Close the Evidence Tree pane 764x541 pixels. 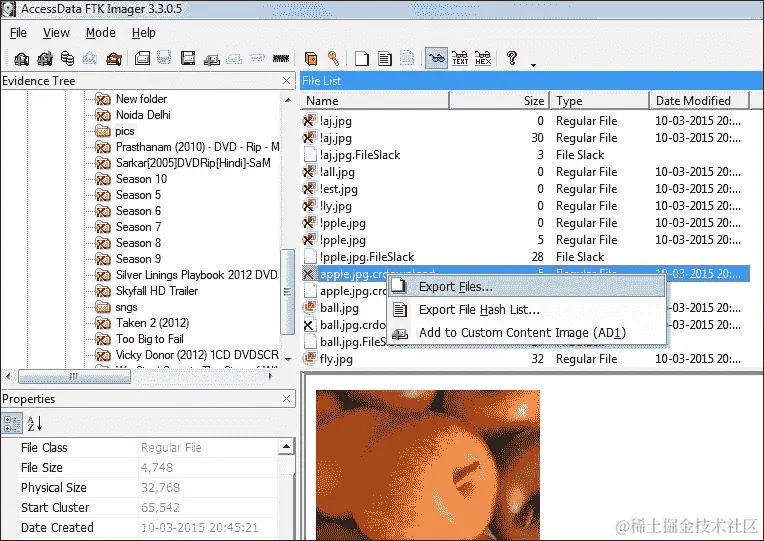[286, 80]
